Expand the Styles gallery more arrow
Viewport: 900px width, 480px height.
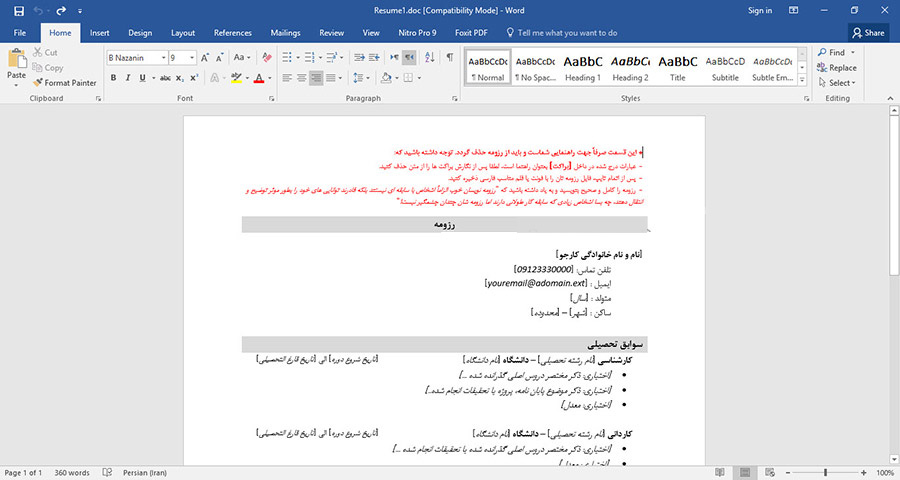coord(802,81)
